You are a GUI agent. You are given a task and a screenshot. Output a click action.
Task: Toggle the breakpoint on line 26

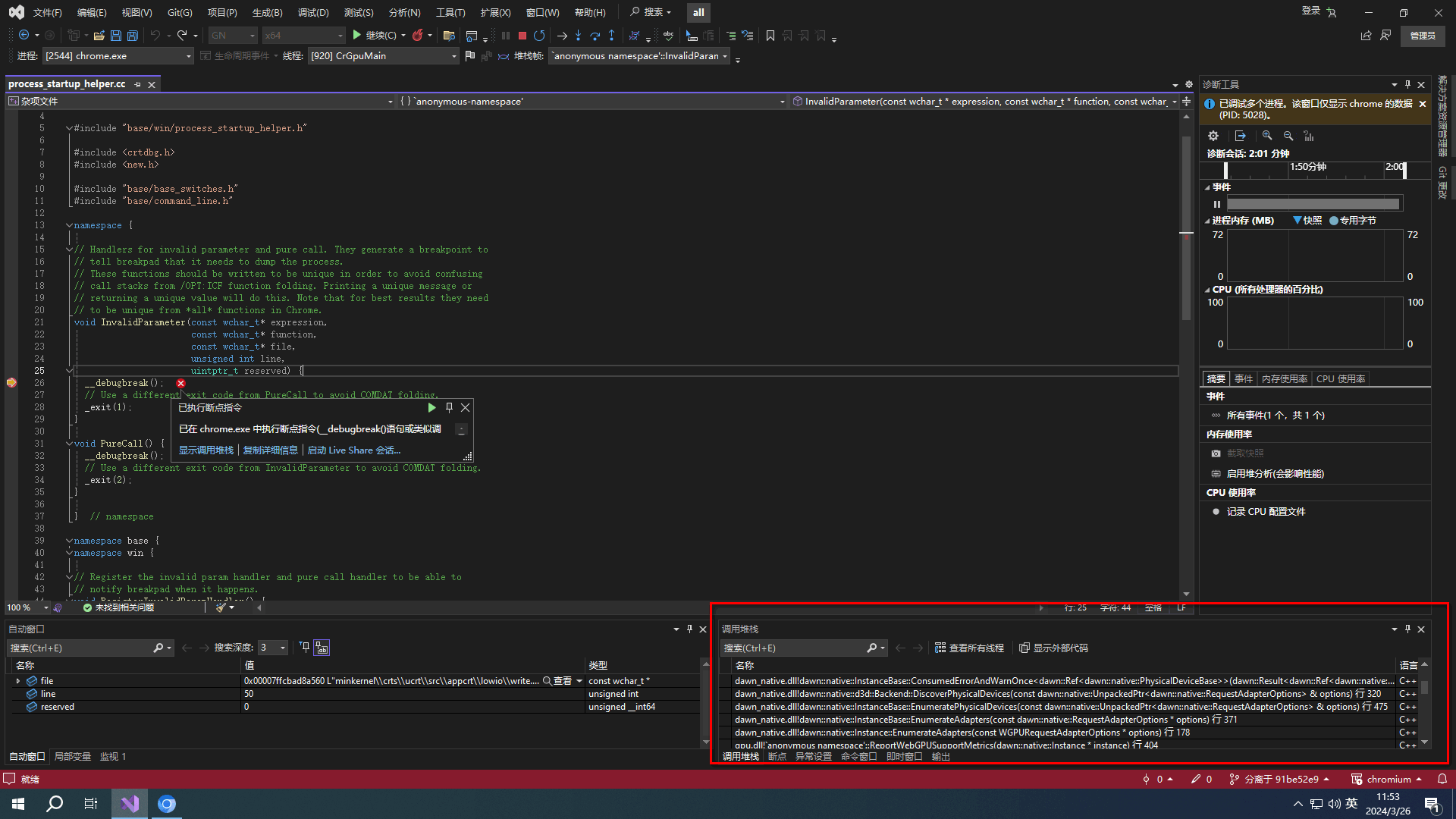click(11, 383)
